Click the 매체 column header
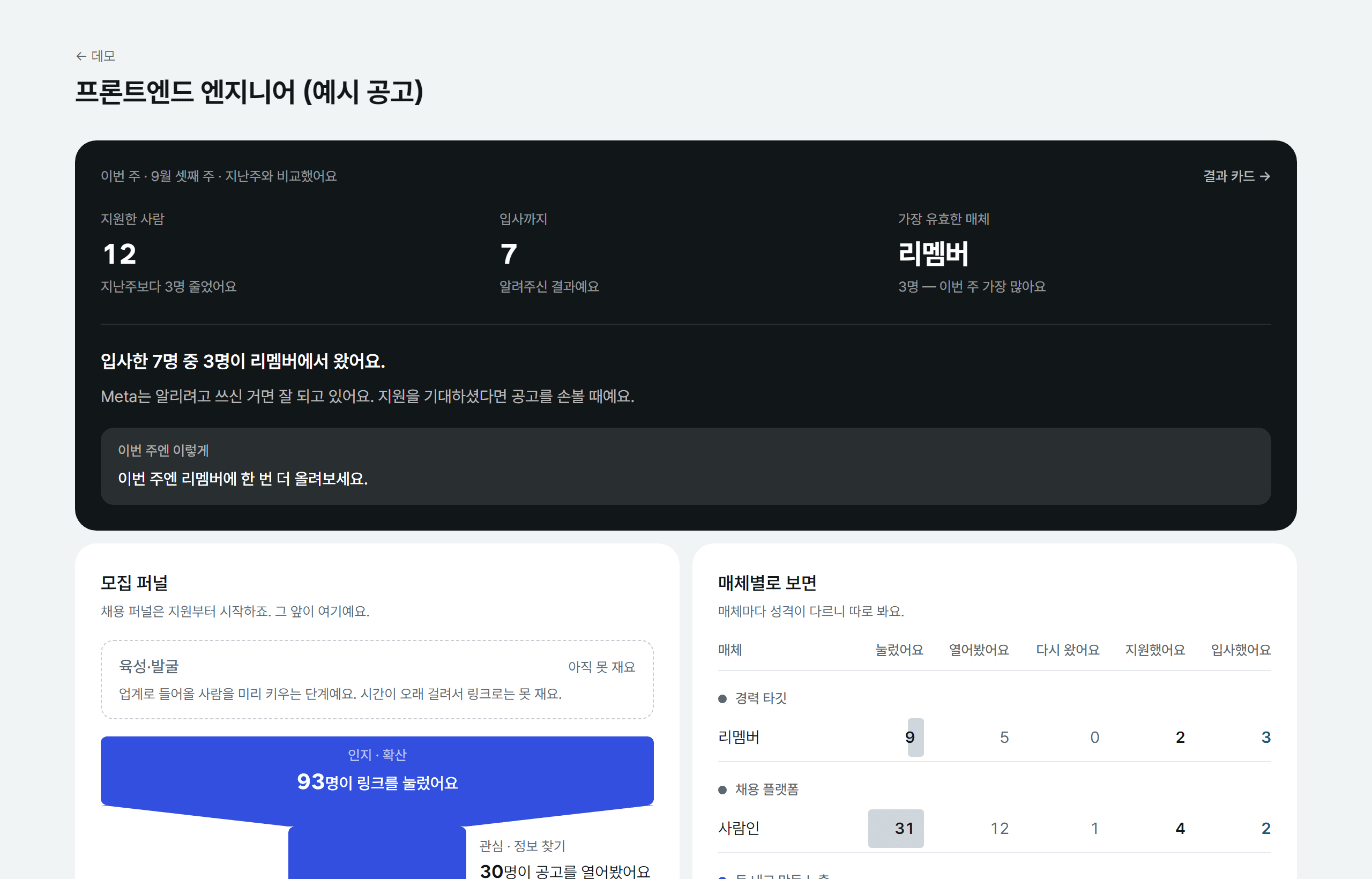 730,650
